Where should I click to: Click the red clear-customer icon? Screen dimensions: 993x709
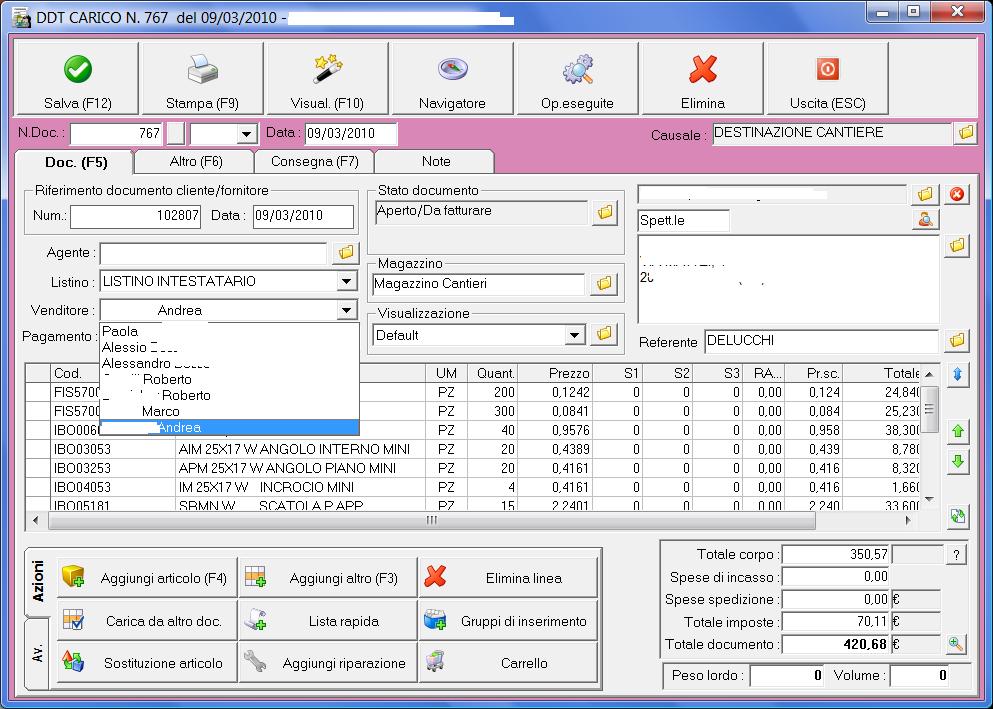tap(957, 194)
